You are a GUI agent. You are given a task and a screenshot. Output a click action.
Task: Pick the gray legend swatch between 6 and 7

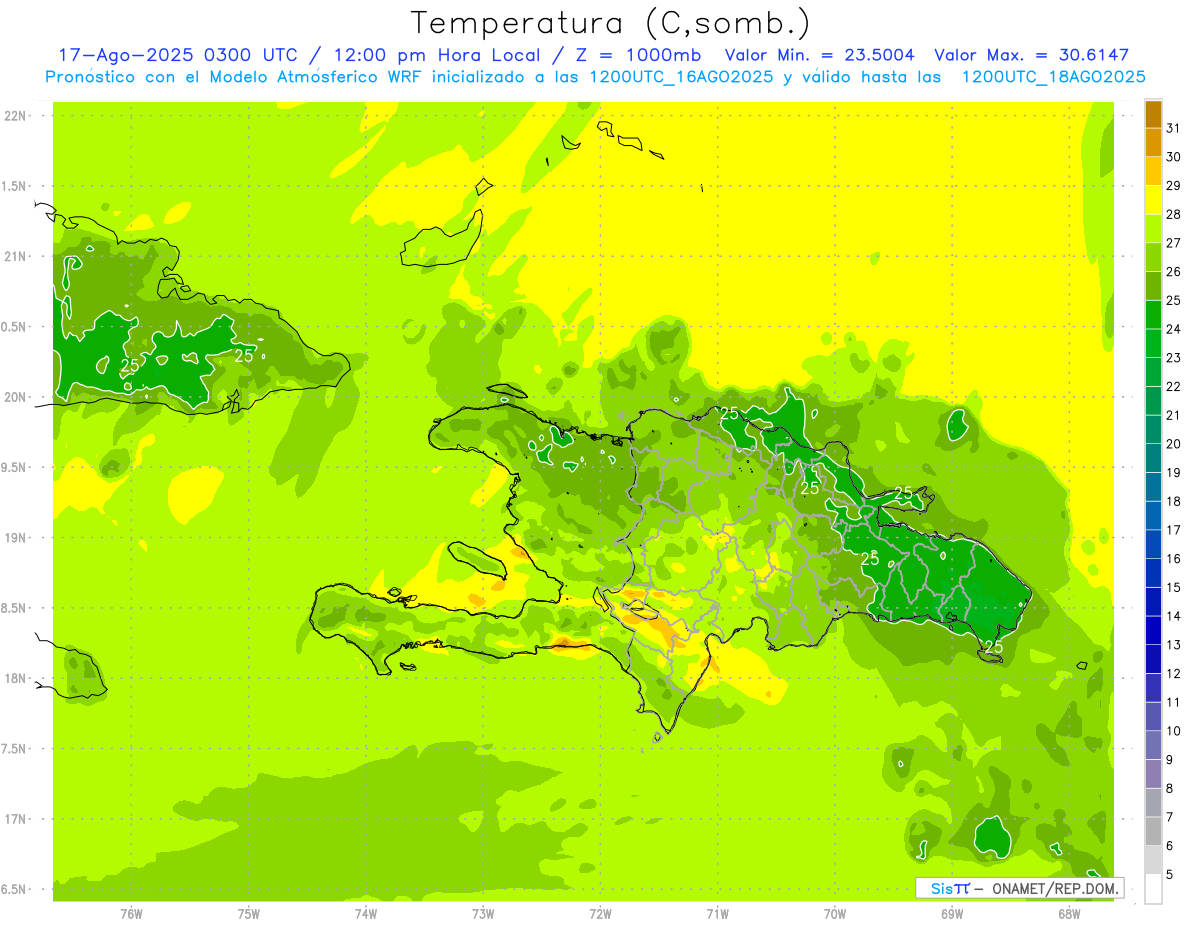(1153, 832)
